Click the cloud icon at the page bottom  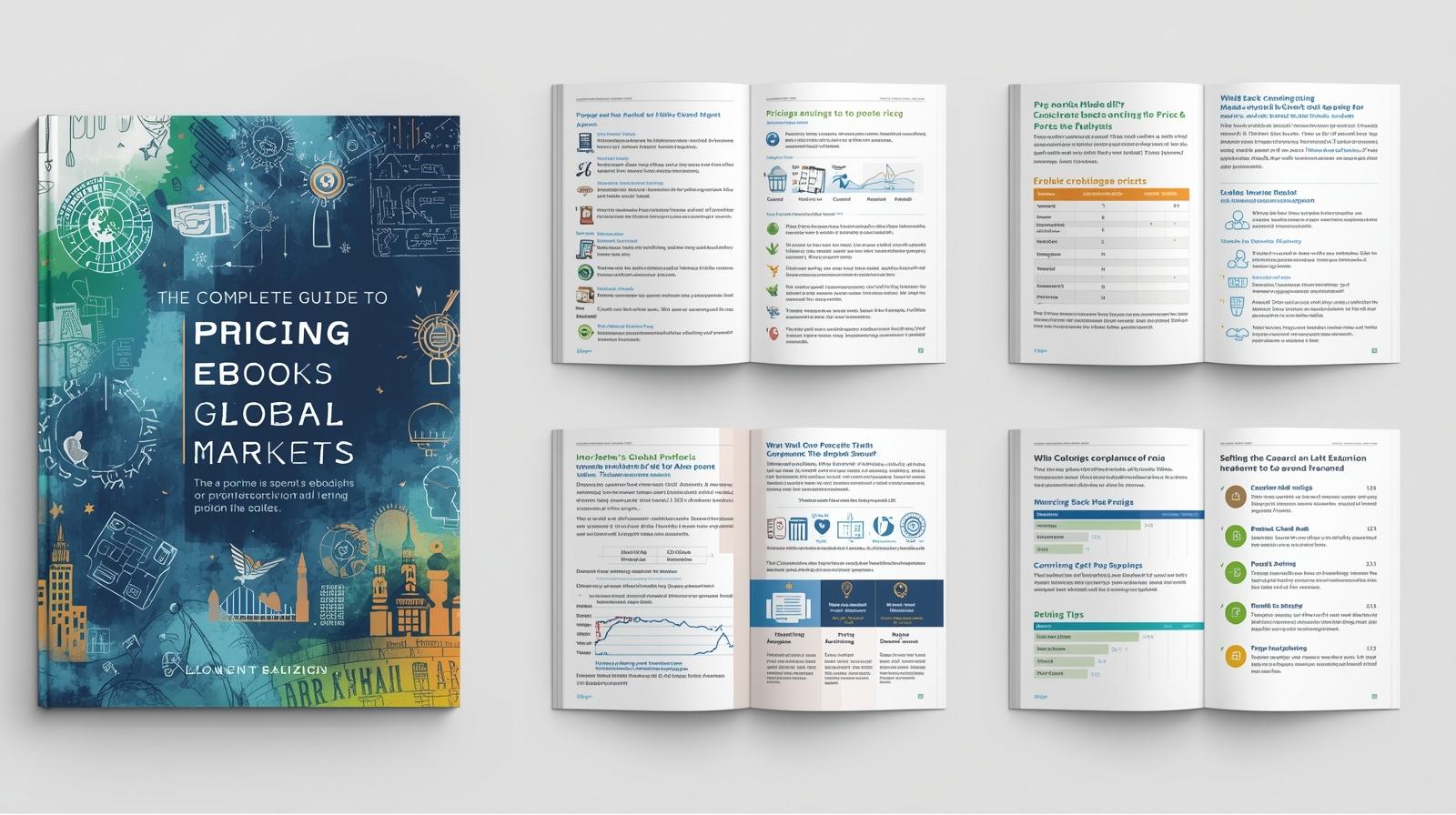(1236, 334)
